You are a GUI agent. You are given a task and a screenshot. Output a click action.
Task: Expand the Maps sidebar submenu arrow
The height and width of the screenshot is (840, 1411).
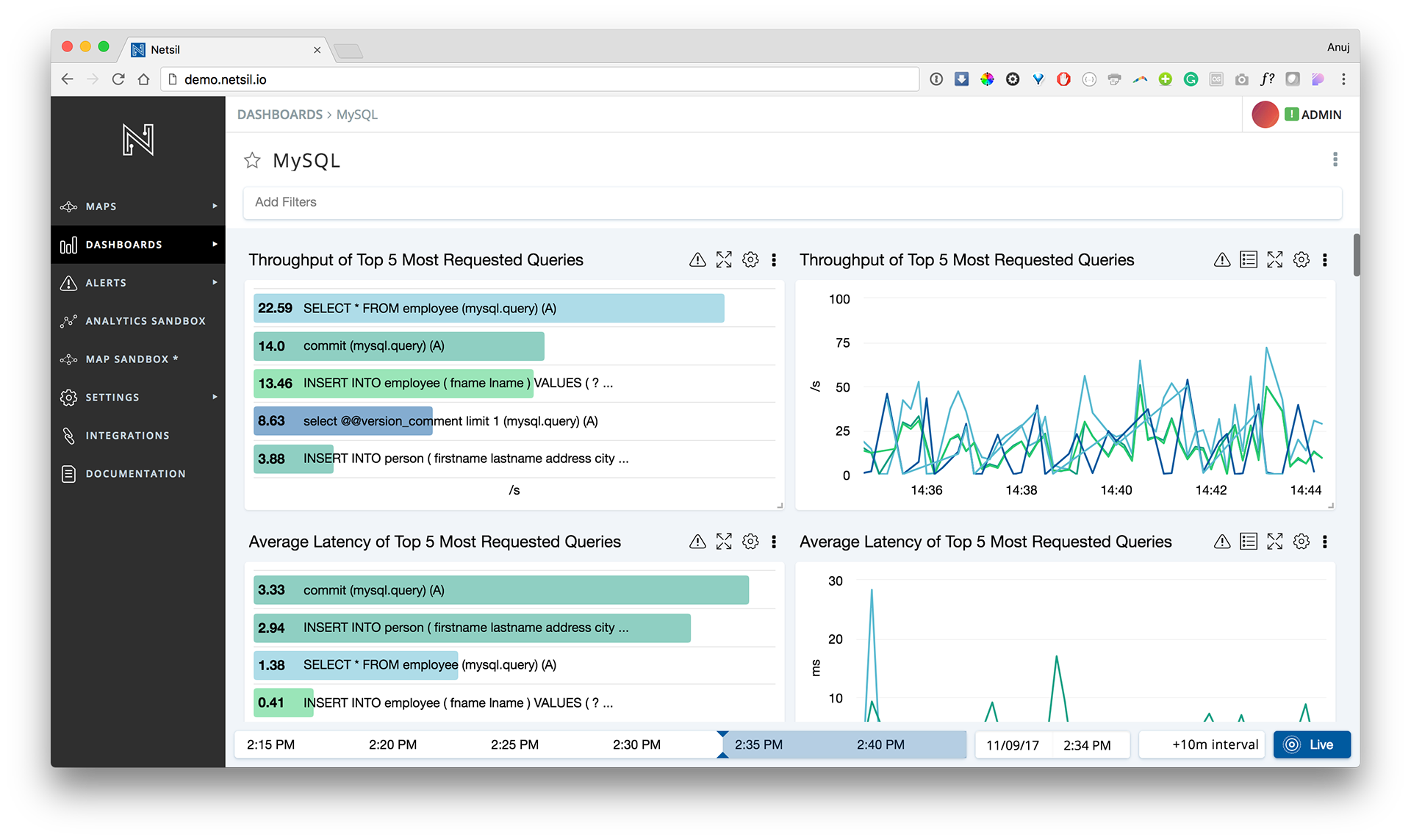pos(215,207)
